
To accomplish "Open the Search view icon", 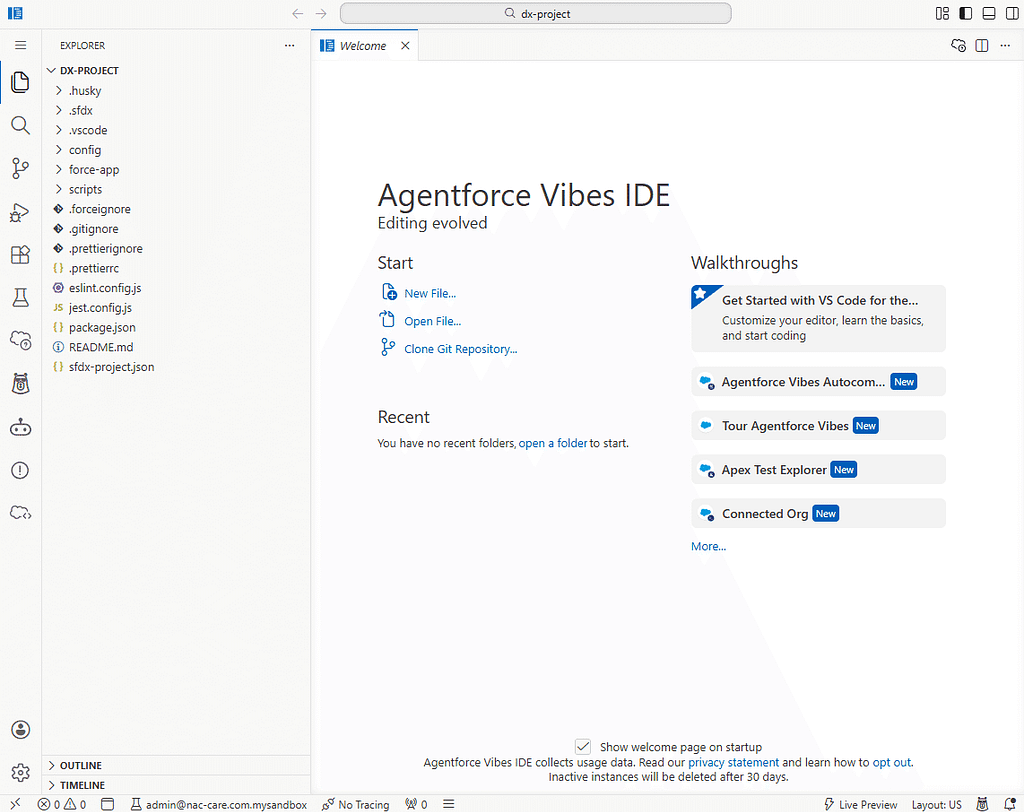I will (20, 125).
